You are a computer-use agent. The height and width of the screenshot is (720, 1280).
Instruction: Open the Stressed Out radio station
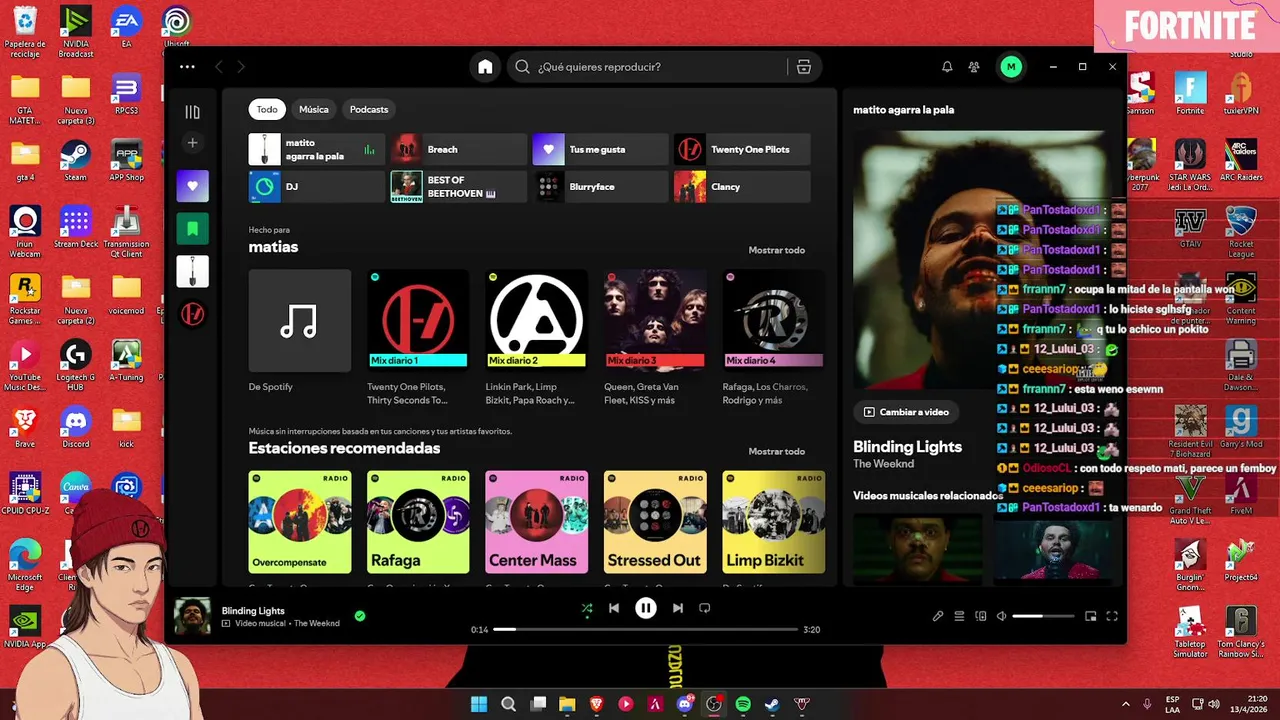655,522
